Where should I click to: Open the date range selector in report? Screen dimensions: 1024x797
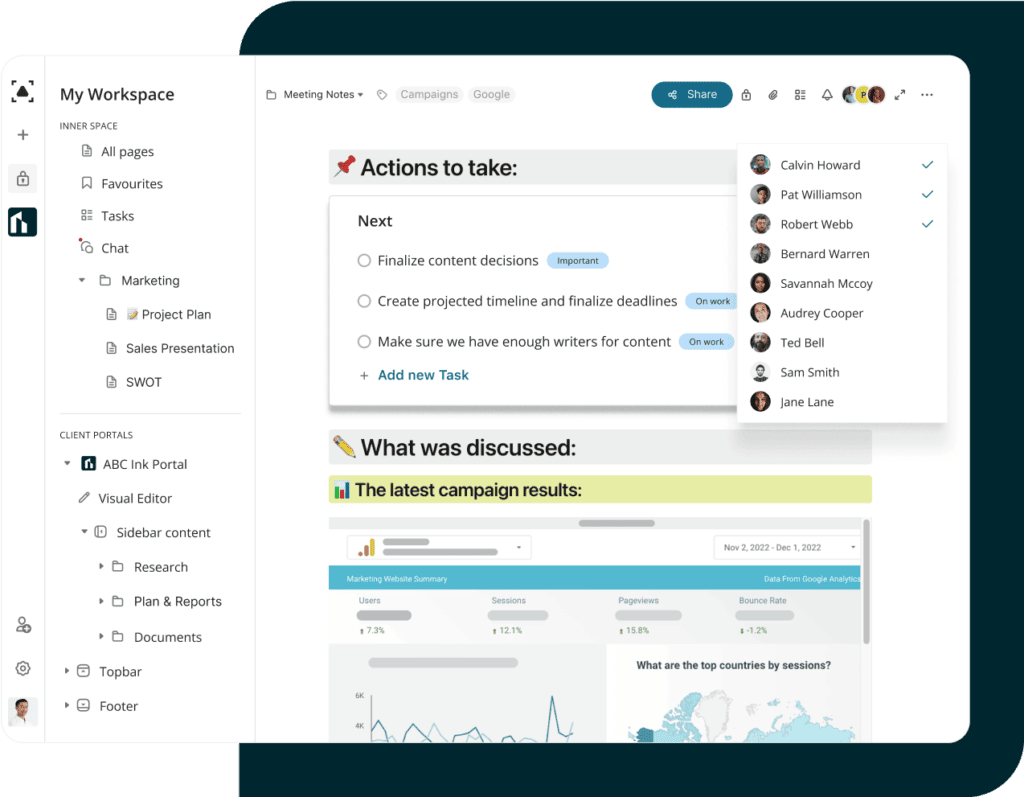point(787,547)
